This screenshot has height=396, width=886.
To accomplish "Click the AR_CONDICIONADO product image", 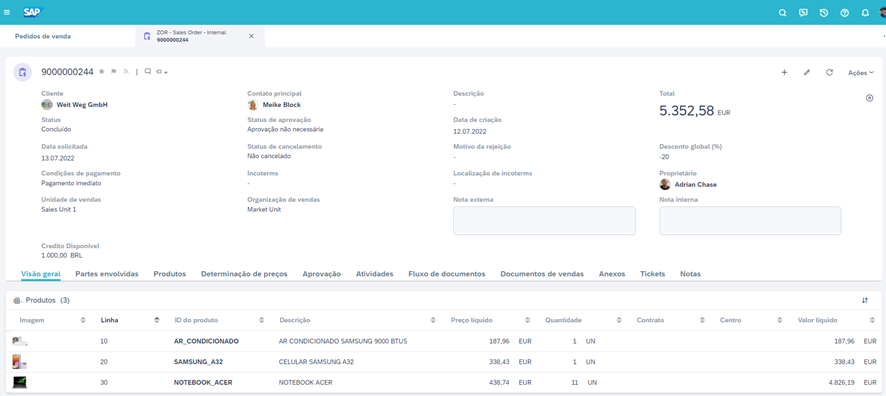I will click(20, 341).
